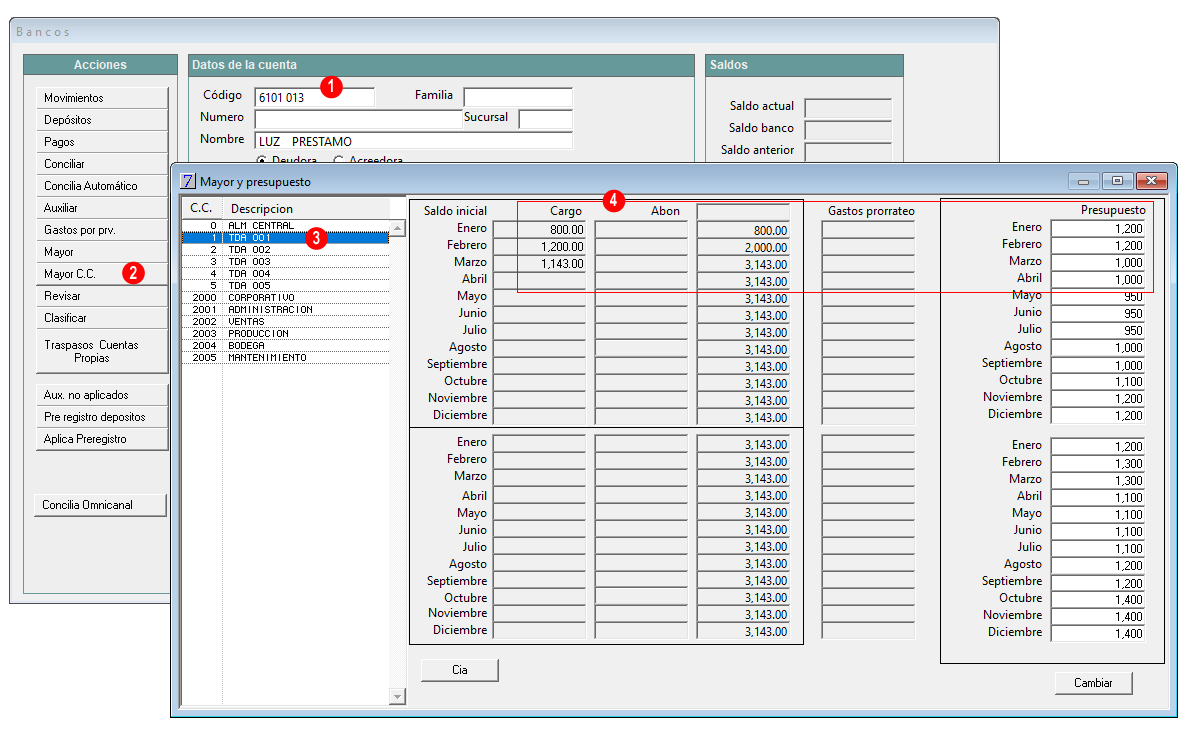Close the Mayor y presupuesto window

pos(1151,181)
